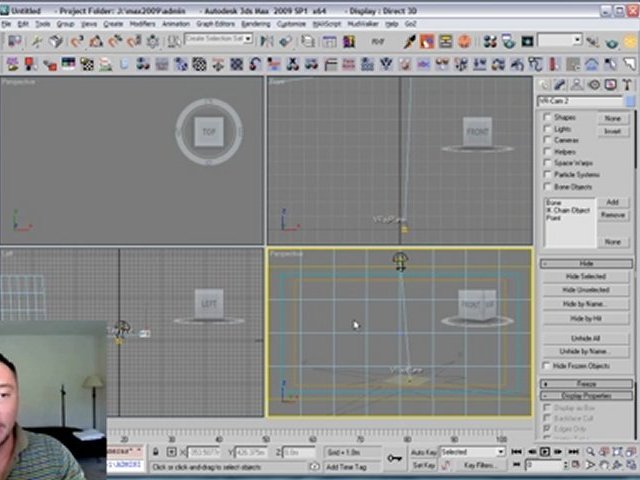Click the FRONT ViewCube in the front viewport

tap(477, 131)
